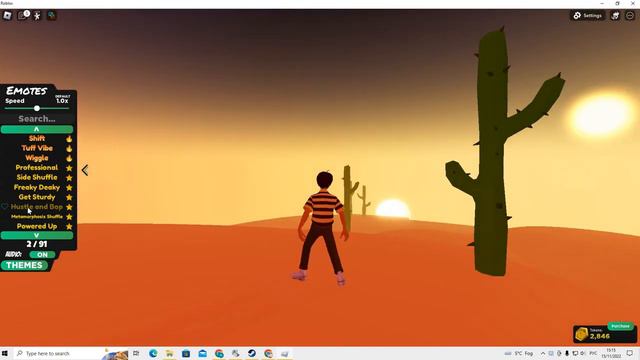
Task: Show hidden system tray icons chevron
Action: pos(543,353)
